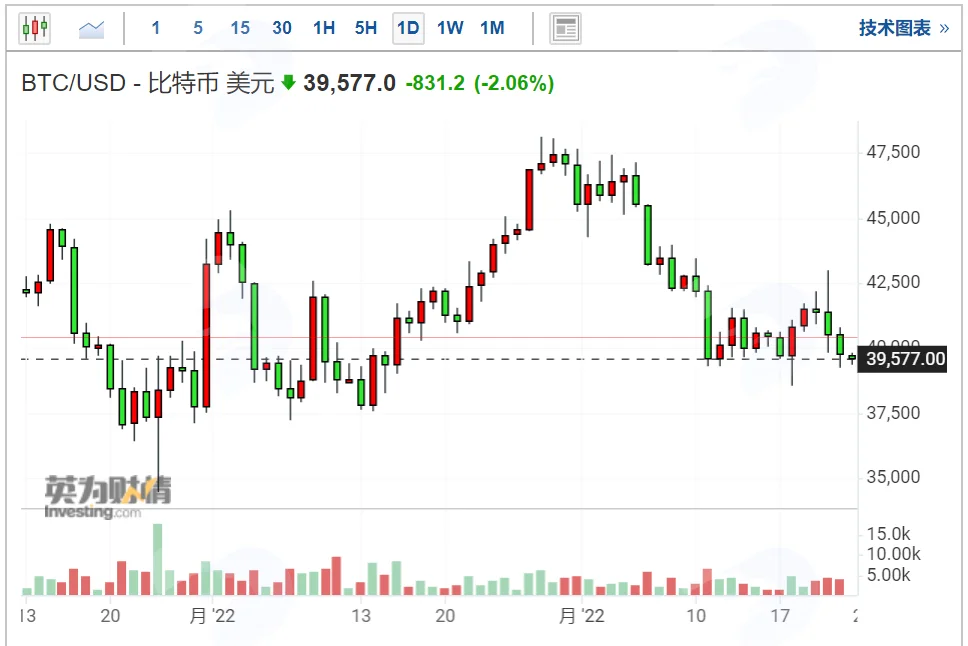Click the 37,500 price axis label
Viewport: 968px width, 646px height.
(893, 413)
